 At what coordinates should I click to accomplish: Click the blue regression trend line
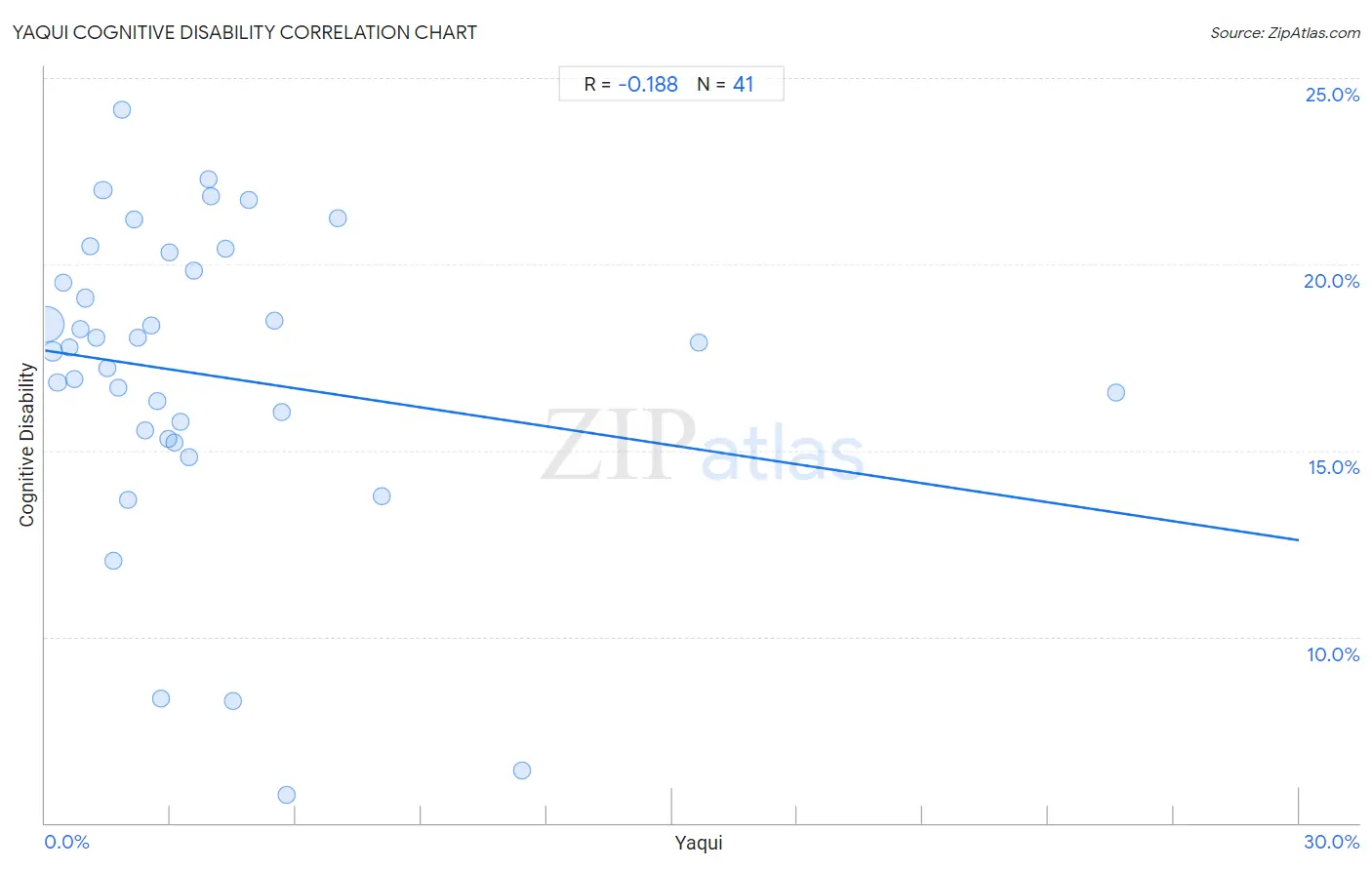tap(671, 445)
